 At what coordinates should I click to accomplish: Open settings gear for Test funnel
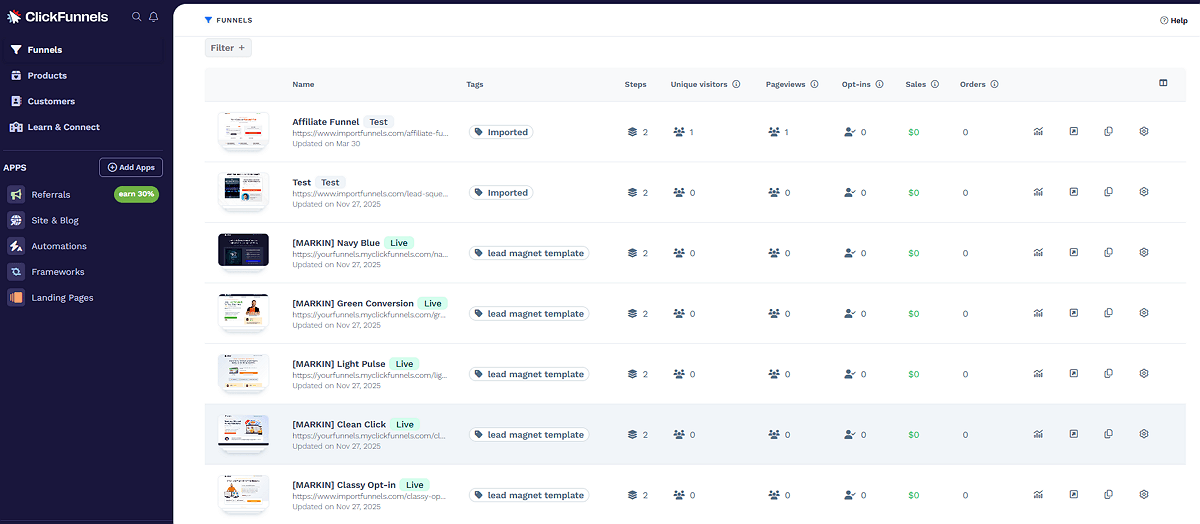click(x=1144, y=192)
